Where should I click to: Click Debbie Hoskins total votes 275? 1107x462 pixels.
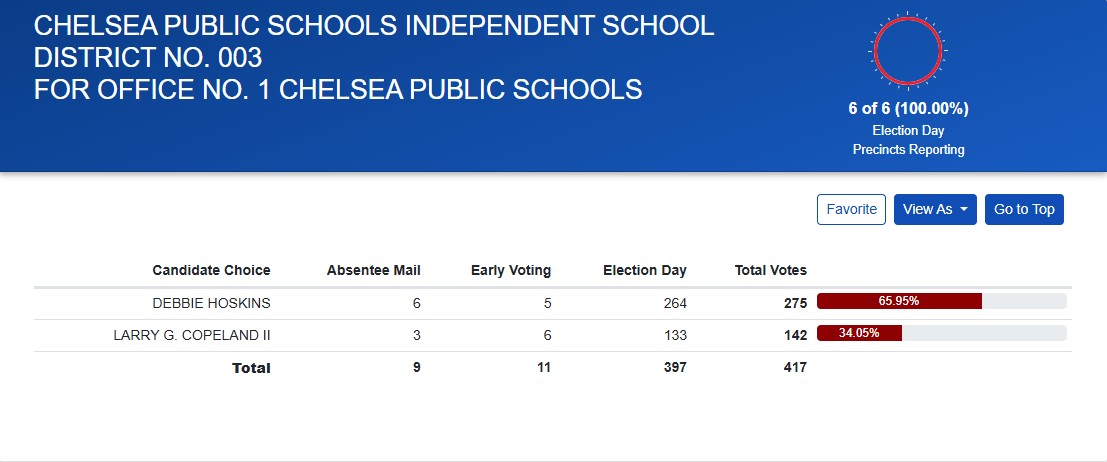[795, 303]
